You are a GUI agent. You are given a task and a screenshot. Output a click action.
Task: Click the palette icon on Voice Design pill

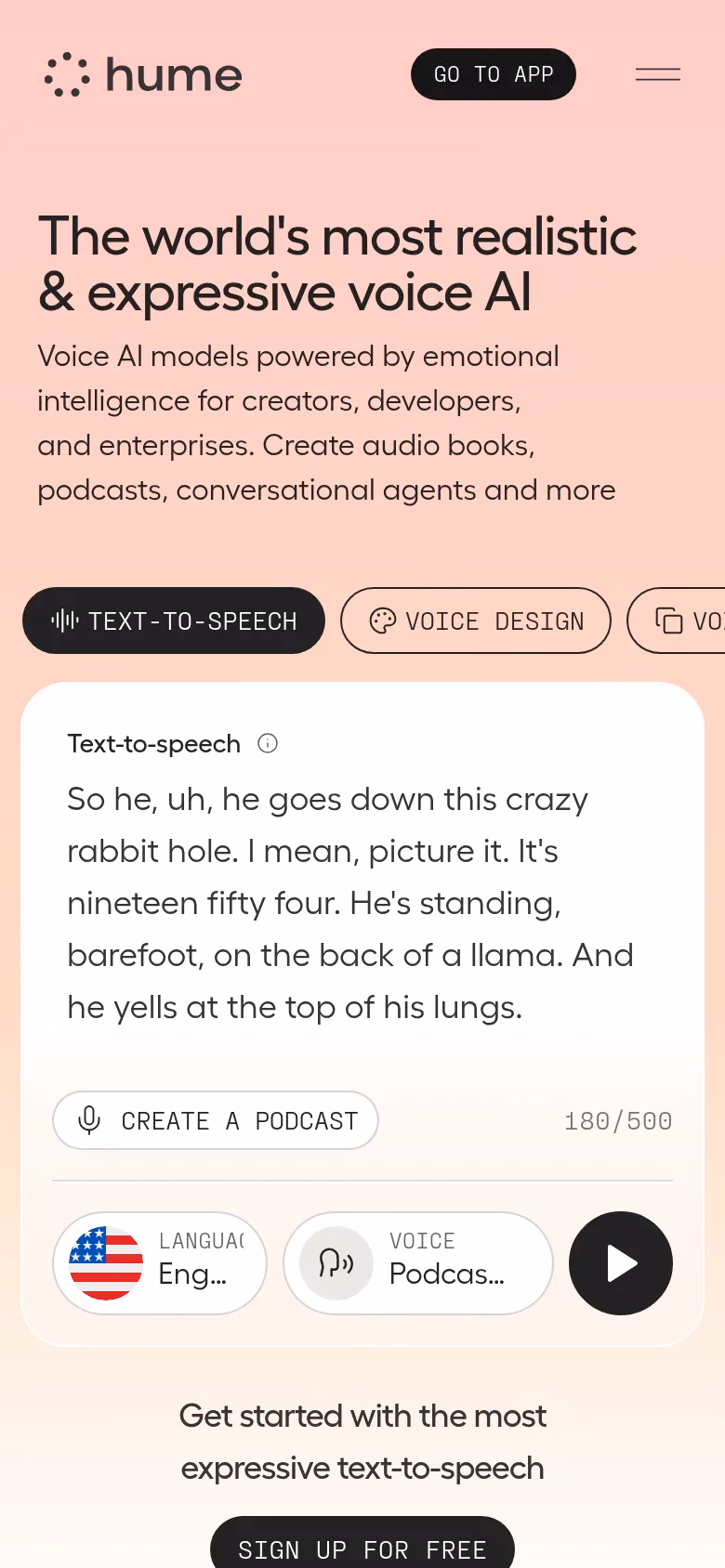click(x=383, y=621)
